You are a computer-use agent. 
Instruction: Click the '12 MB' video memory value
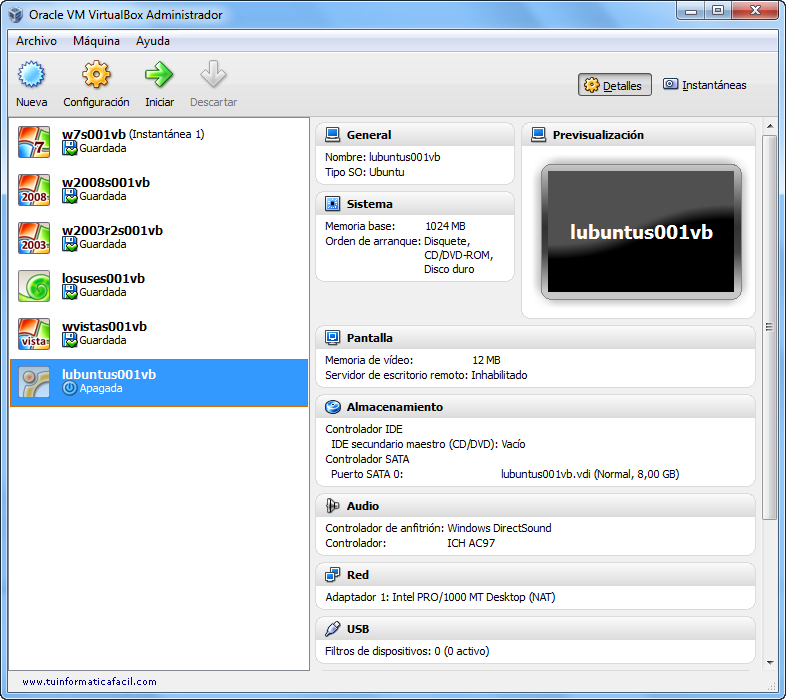pyautogui.click(x=486, y=360)
